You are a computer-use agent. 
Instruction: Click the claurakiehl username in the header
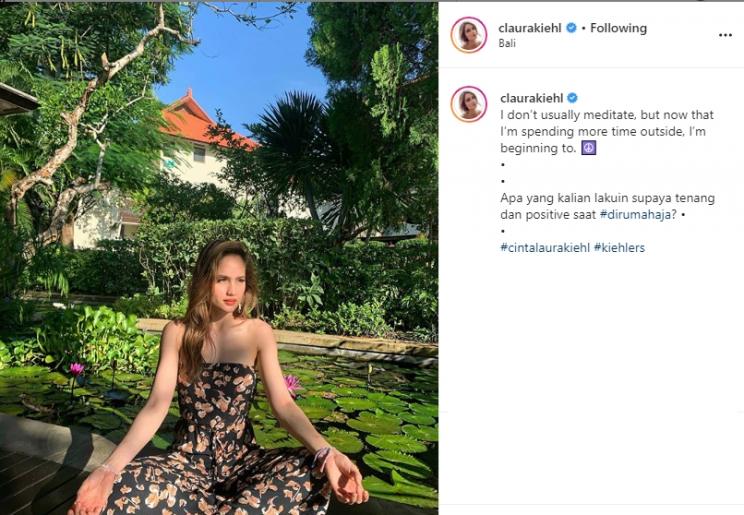click(530, 28)
